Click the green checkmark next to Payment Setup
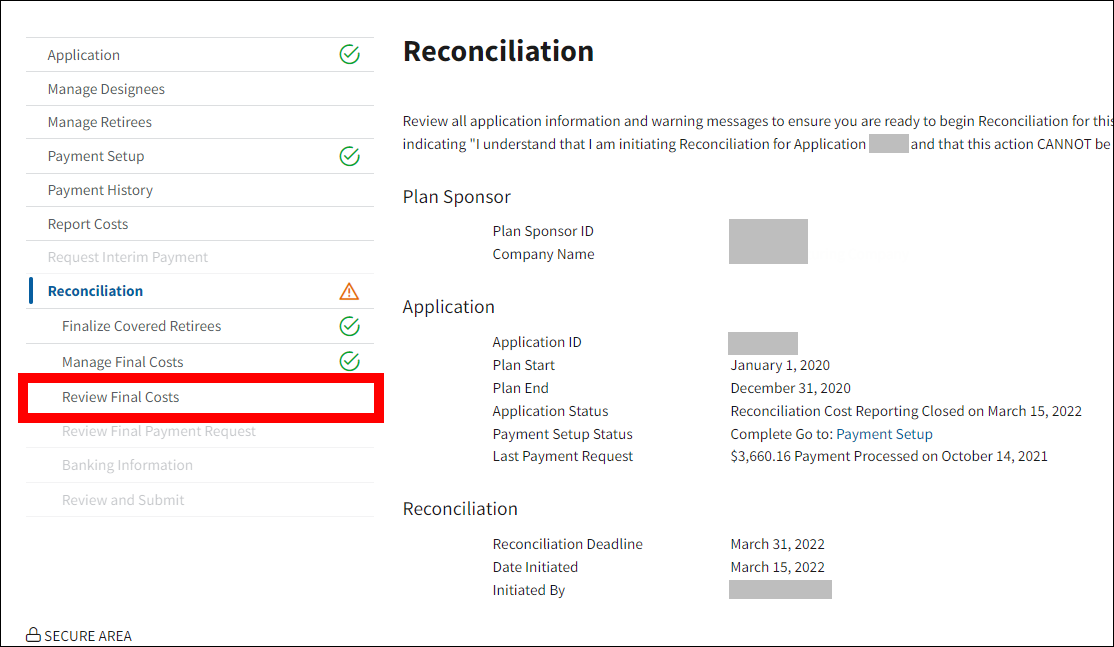Image resolution: width=1114 pixels, height=647 pixels. [x=349, y=156]
